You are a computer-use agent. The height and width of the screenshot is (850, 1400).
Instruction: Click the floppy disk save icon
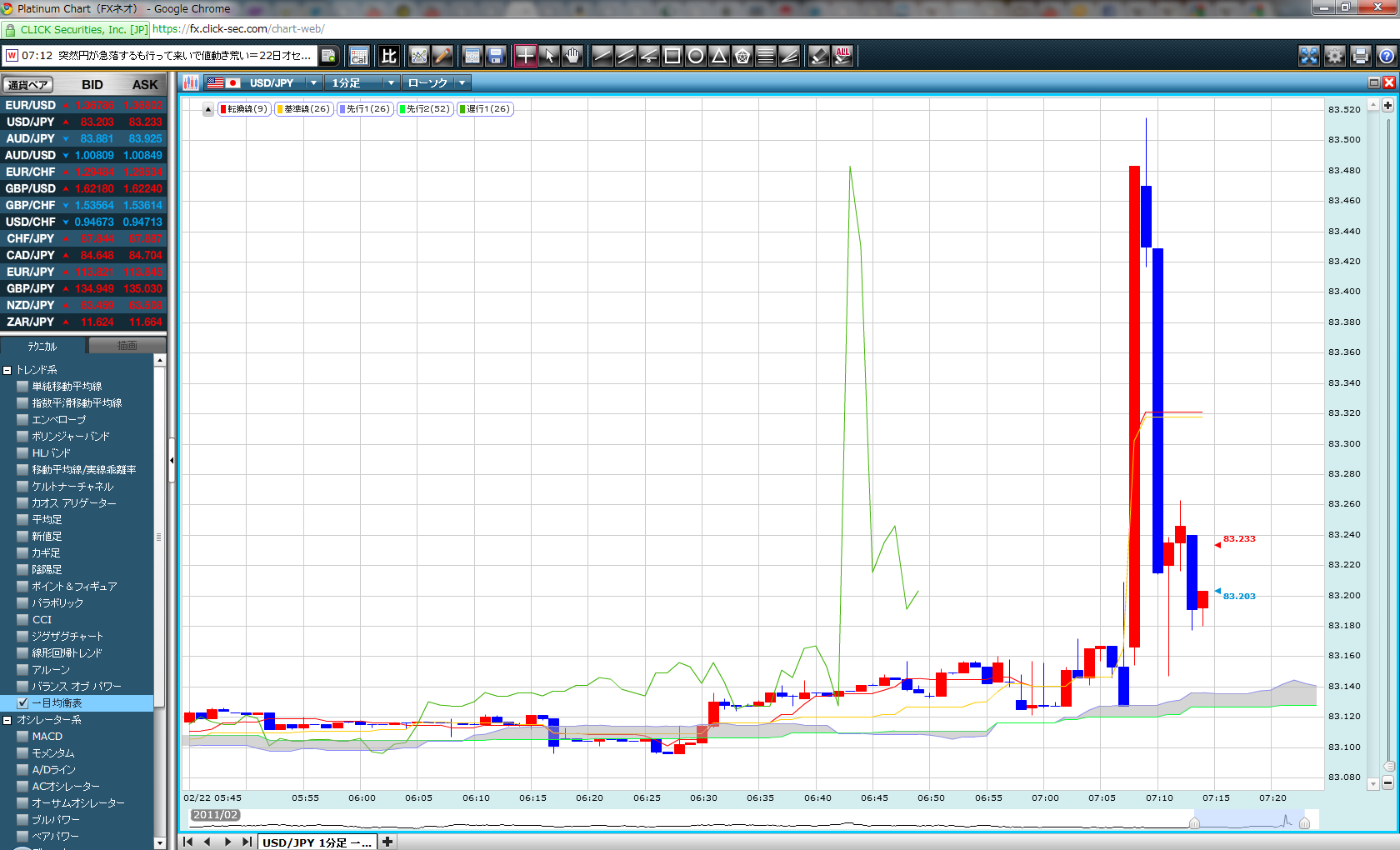pyautogui.click(x=496, y=56)
